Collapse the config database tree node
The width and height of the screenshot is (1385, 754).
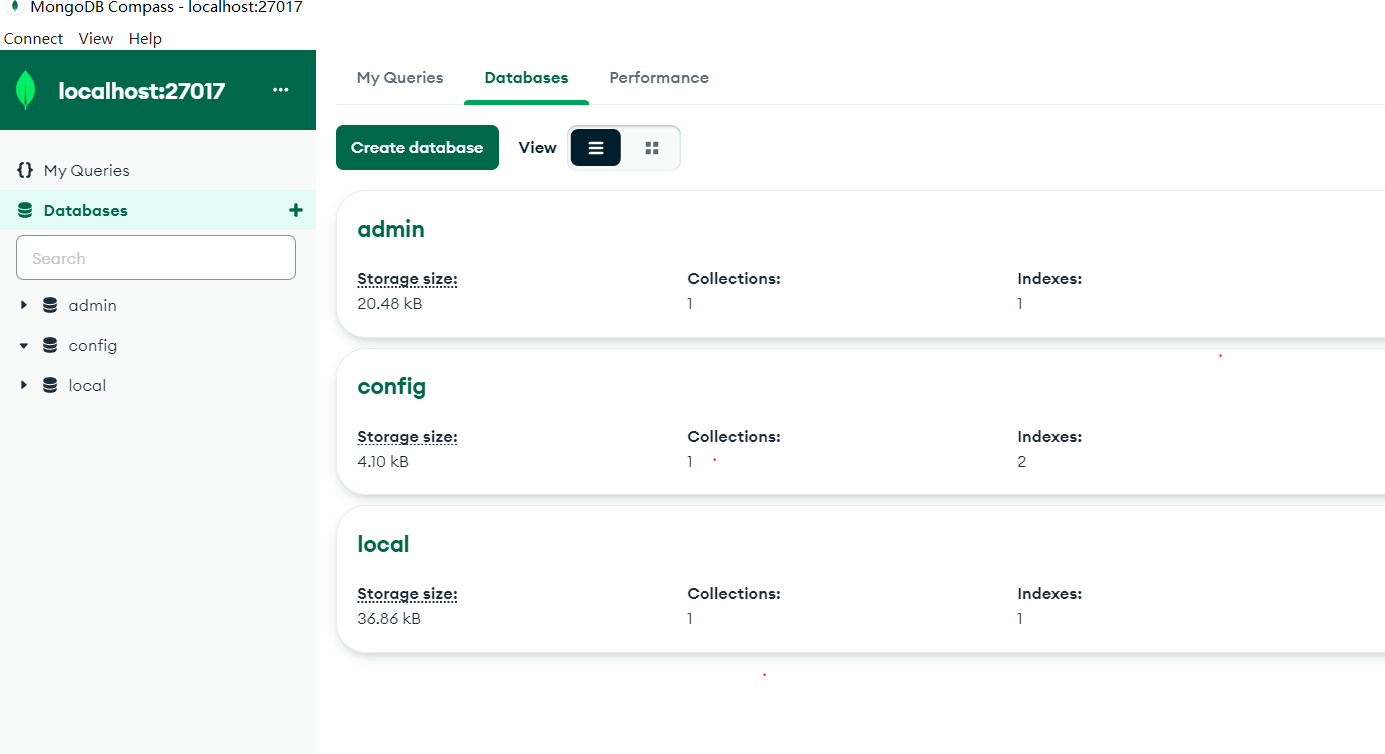[24, 345]
